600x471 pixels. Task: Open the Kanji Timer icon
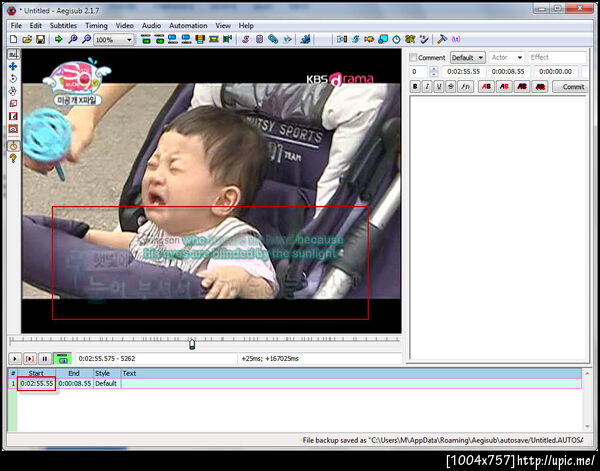click(410, 39)
